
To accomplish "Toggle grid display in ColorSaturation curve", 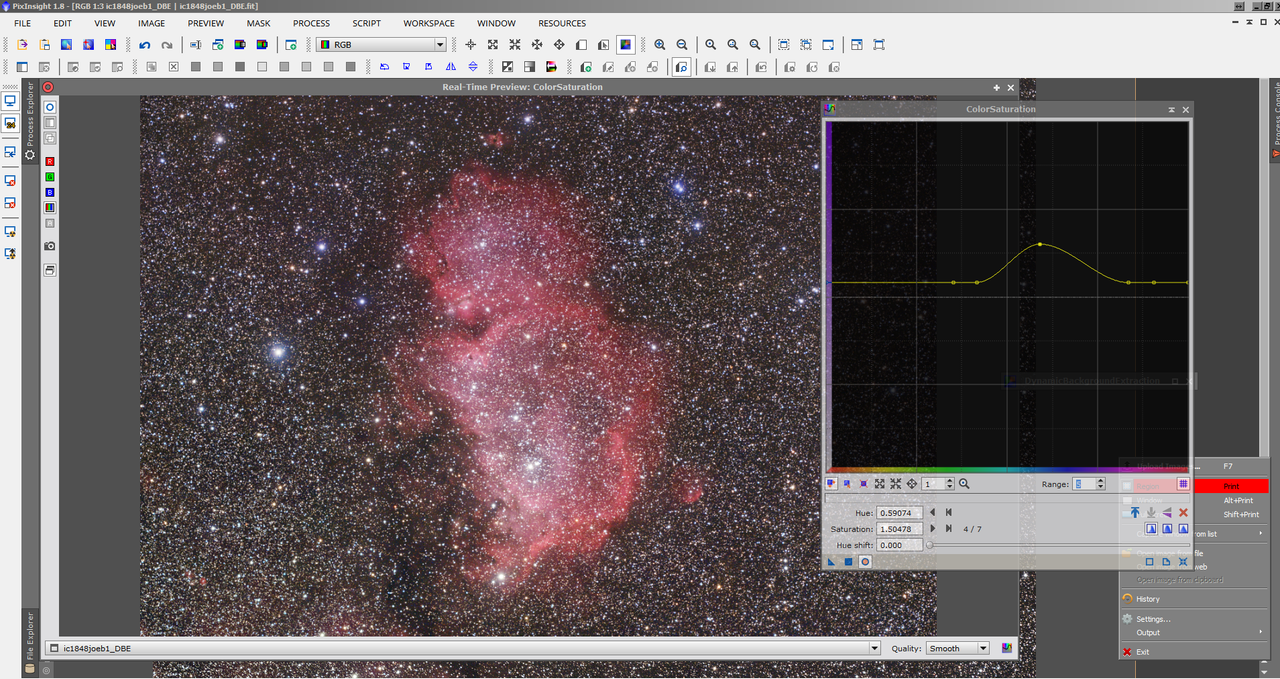I will 1183,483.
